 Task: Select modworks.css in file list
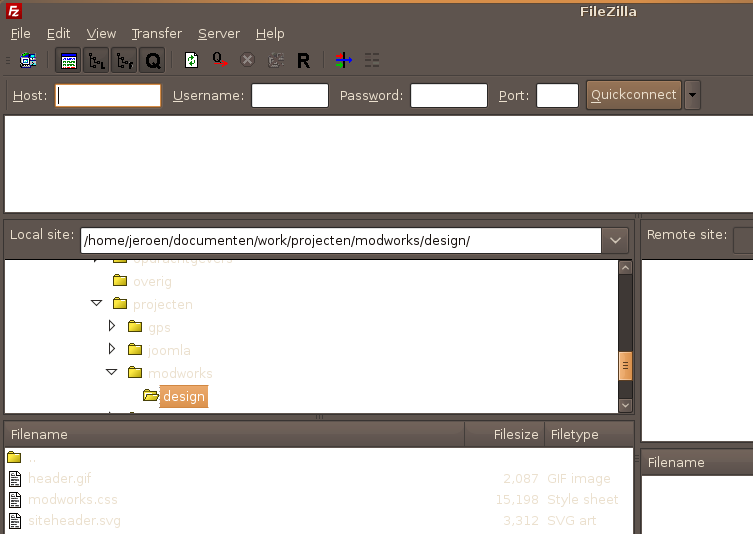coord(73,499)
